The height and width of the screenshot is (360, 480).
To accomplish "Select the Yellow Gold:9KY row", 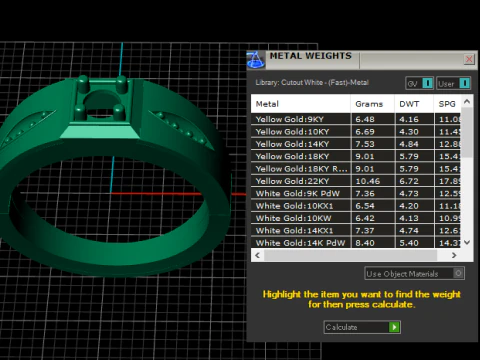I will pyautogui.click(x=356, y=119).
